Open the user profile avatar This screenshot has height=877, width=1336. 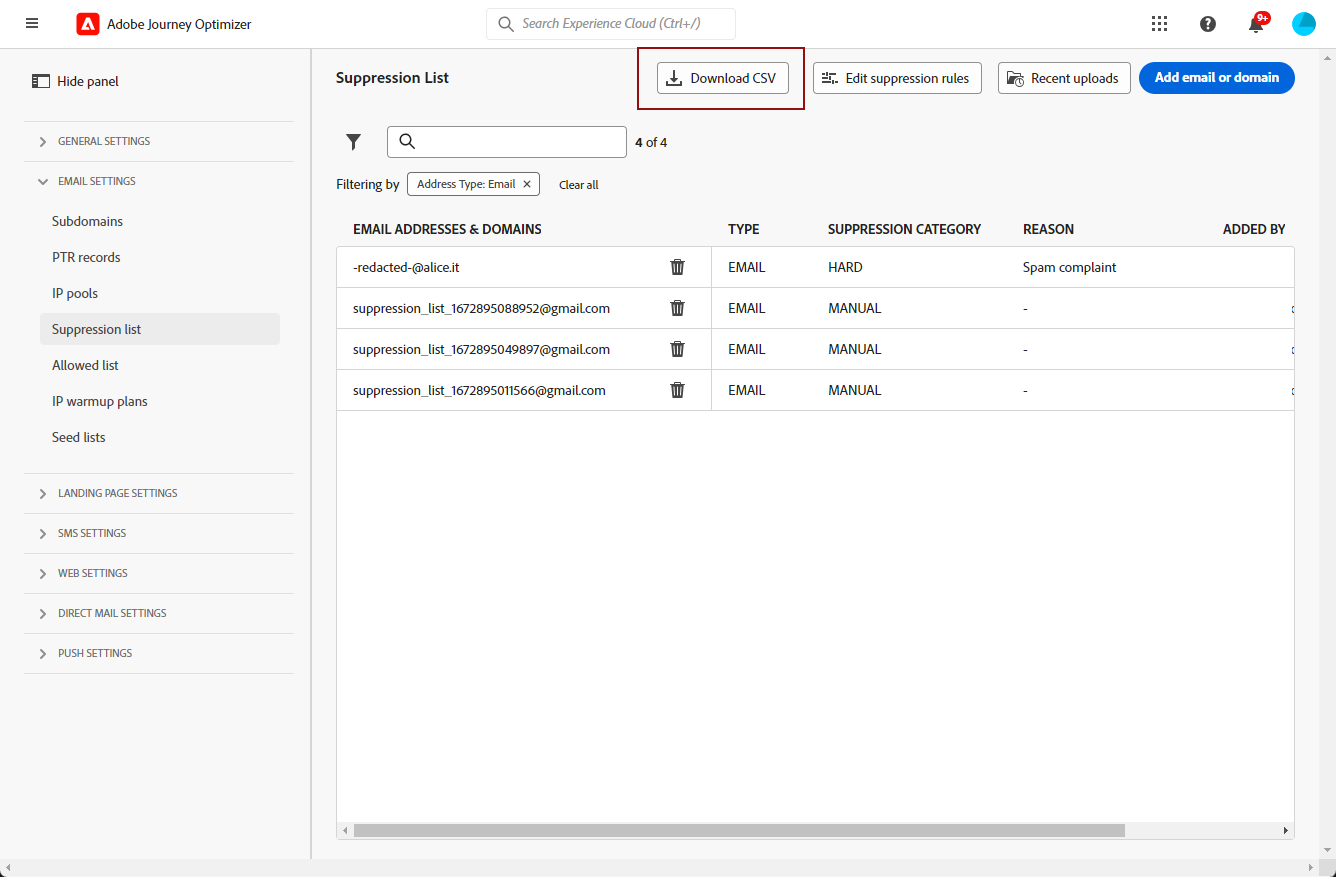[1304, 24]
